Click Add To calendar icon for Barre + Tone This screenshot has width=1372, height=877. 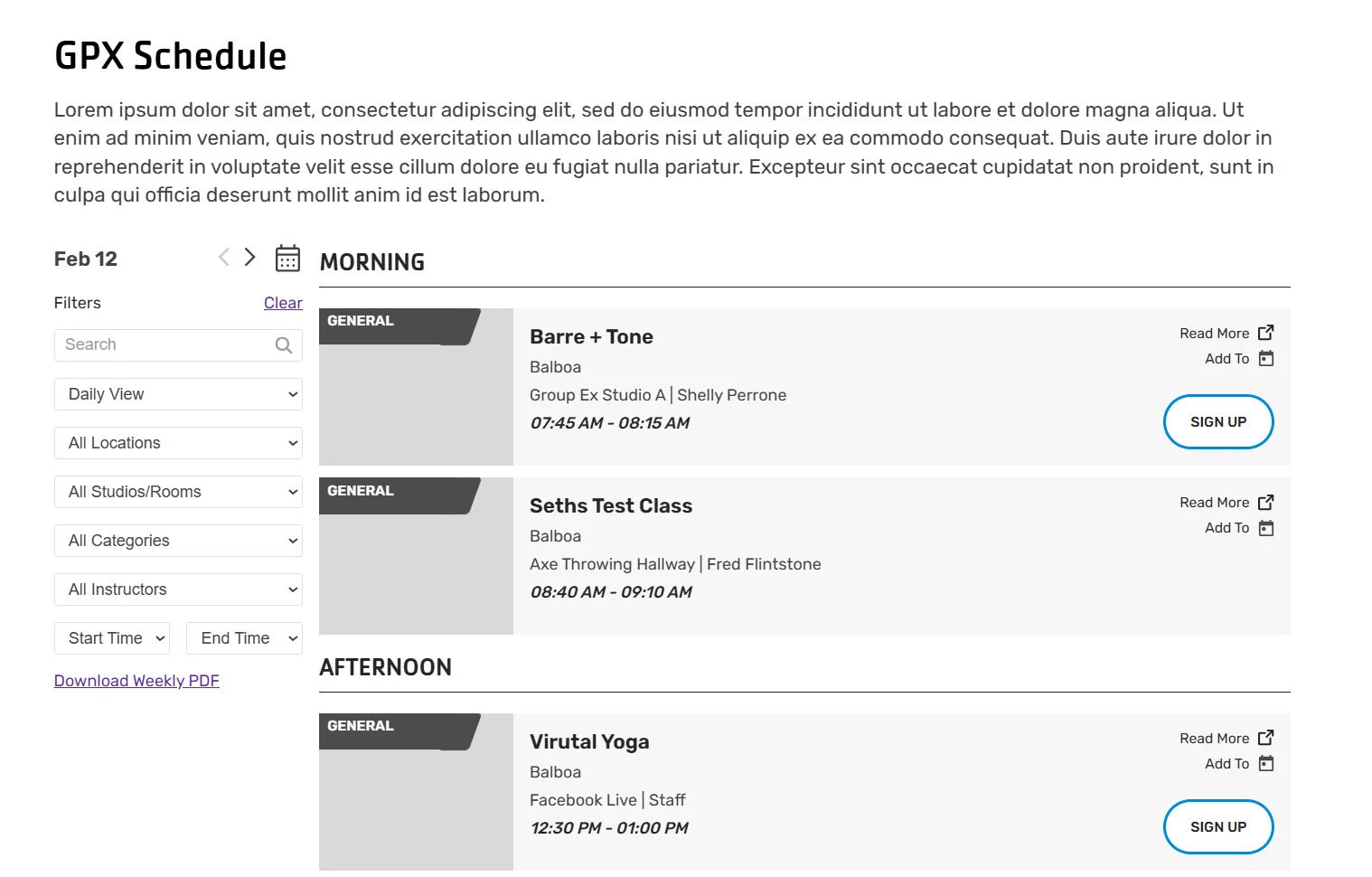[1266, 359]
